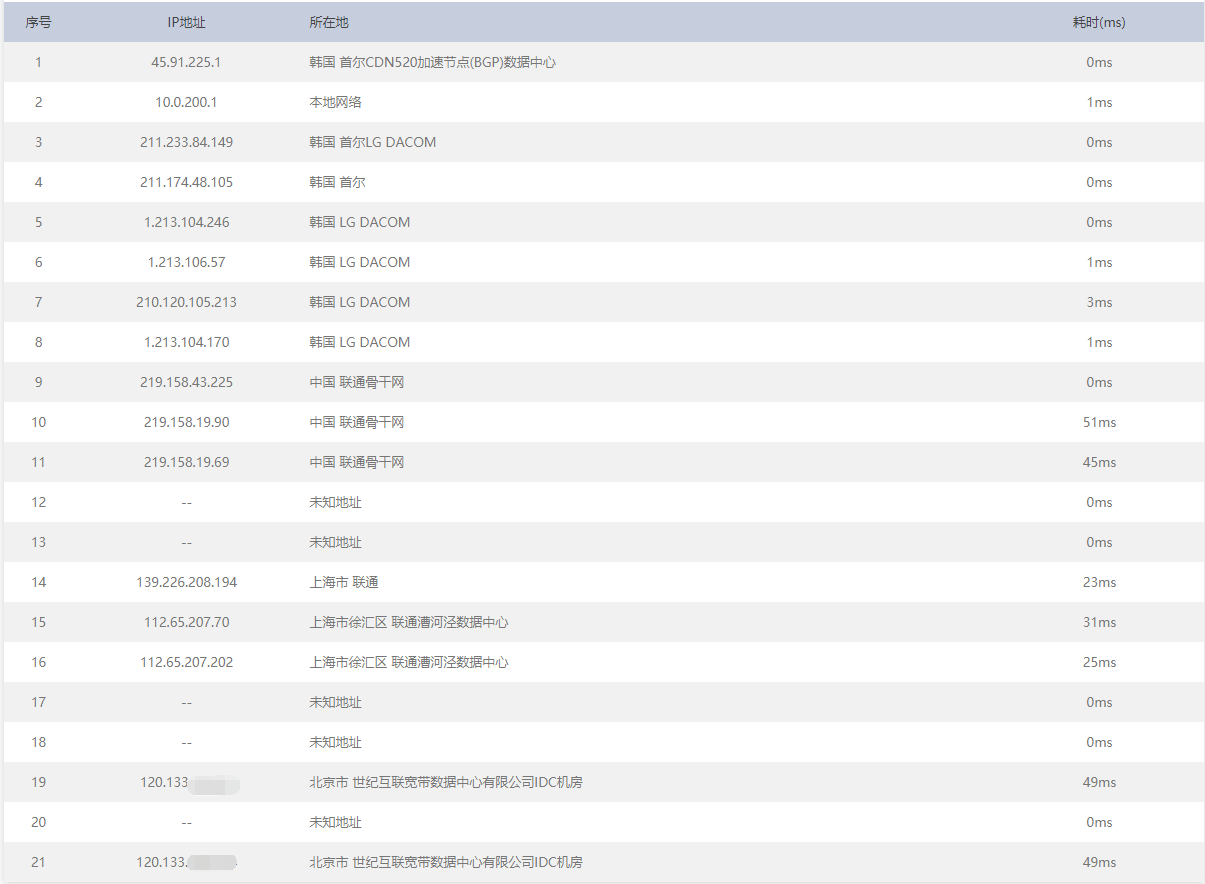Click 上海市徐汇区 联通漕河泾数据中心 in row 16
The width and height of the screenshot is (1205, 884).
pos(409,662)
